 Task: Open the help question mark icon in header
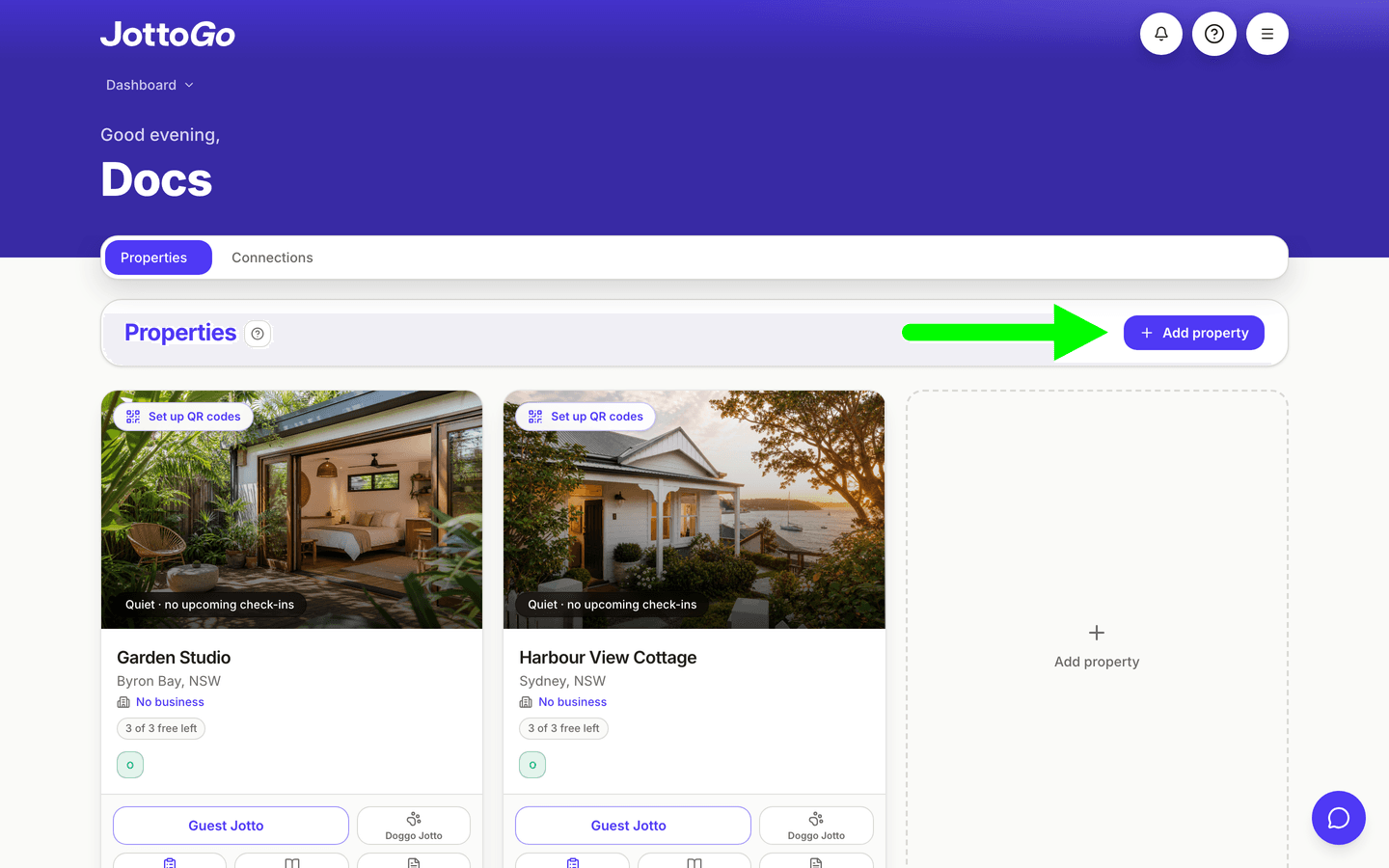pyautogui.click(x=1214, y=34)
